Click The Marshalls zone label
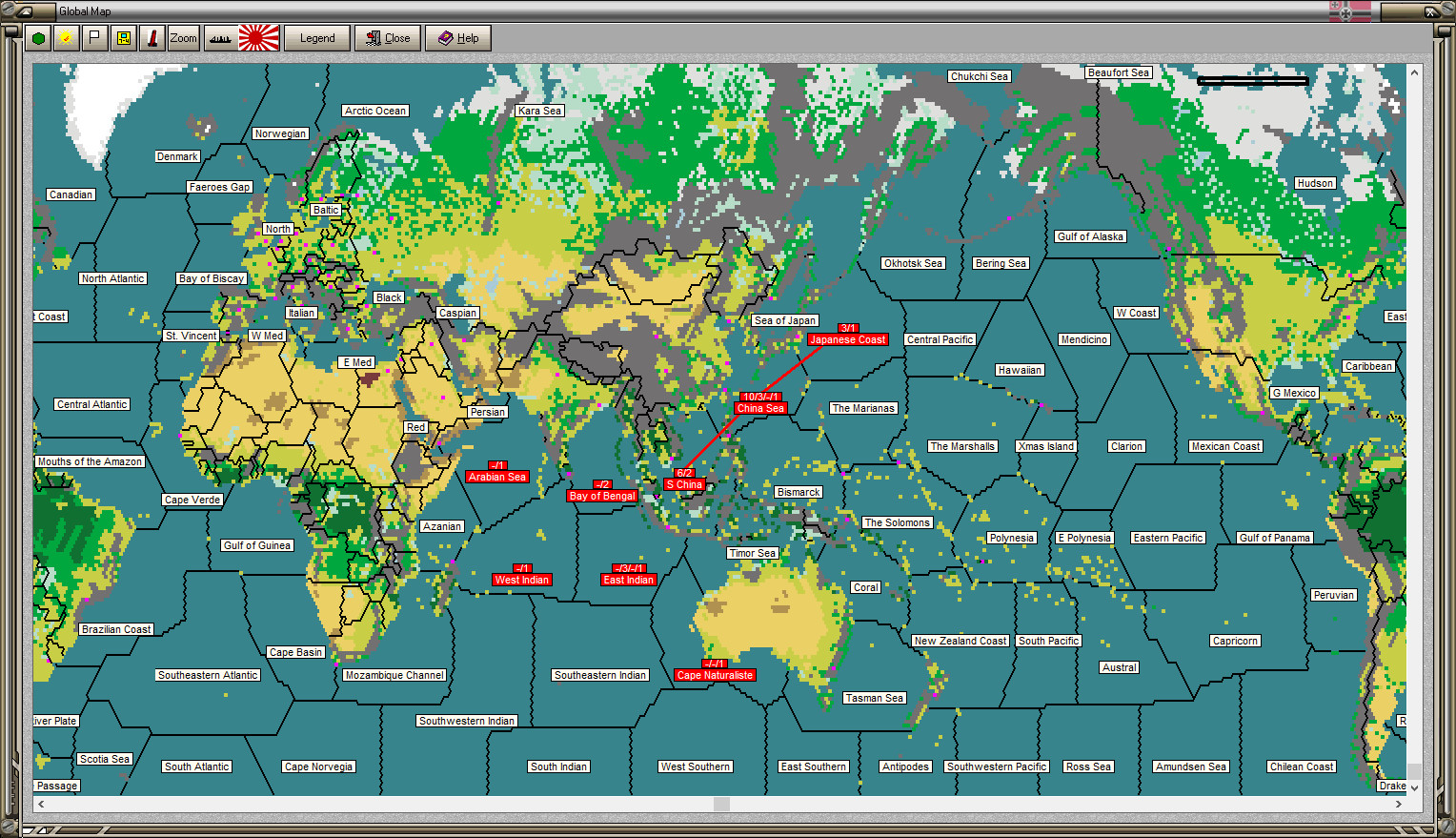The width and height of the screenshot is (1456, 838). 962,446
